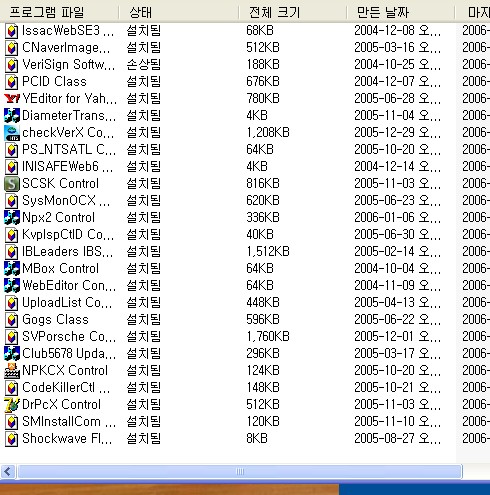Click the horizontal scrollbar thumb

pyautogui.click(x=240, y=471)
